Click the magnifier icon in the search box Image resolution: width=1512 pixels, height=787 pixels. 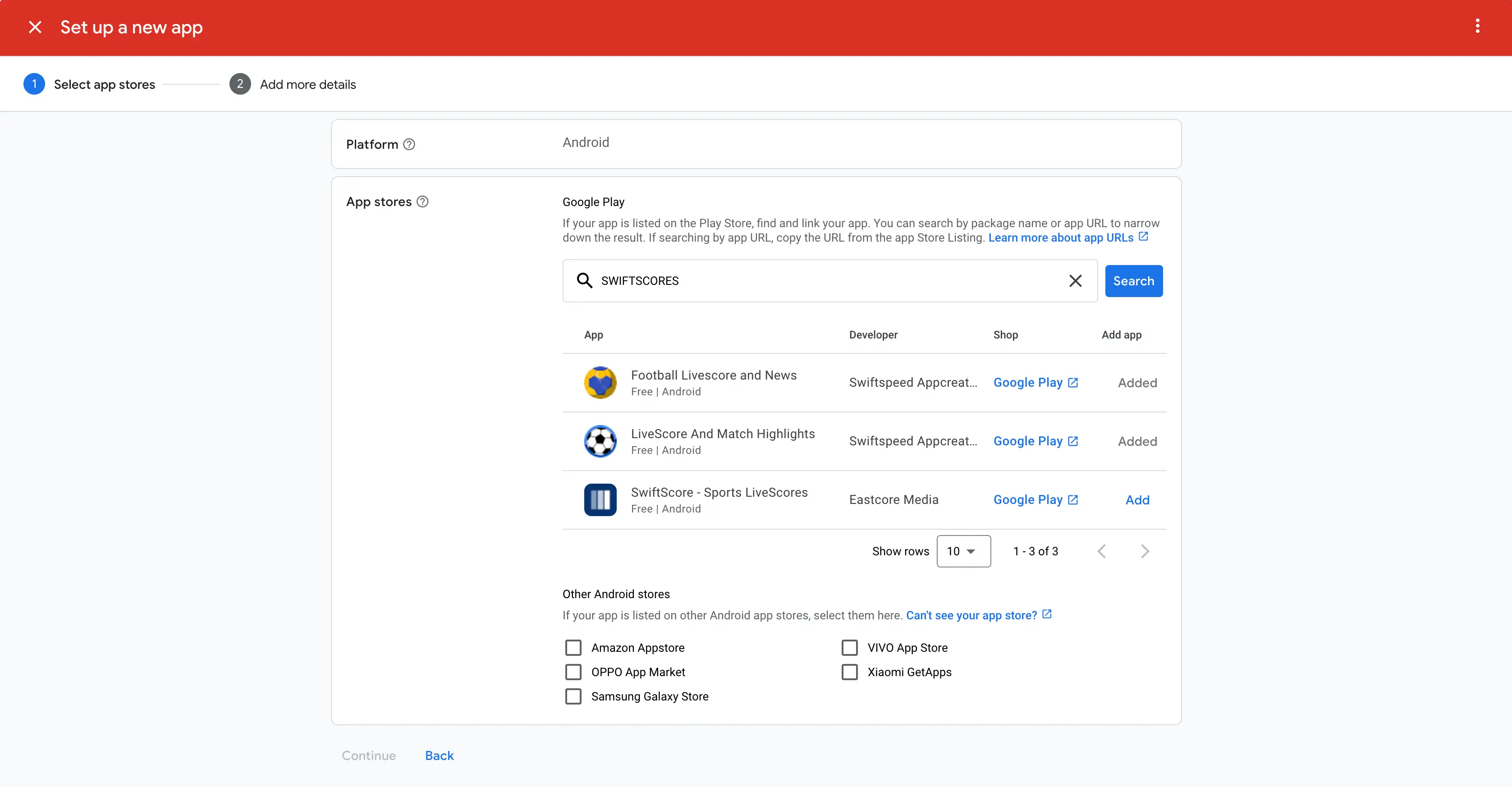tap(584, 280)
